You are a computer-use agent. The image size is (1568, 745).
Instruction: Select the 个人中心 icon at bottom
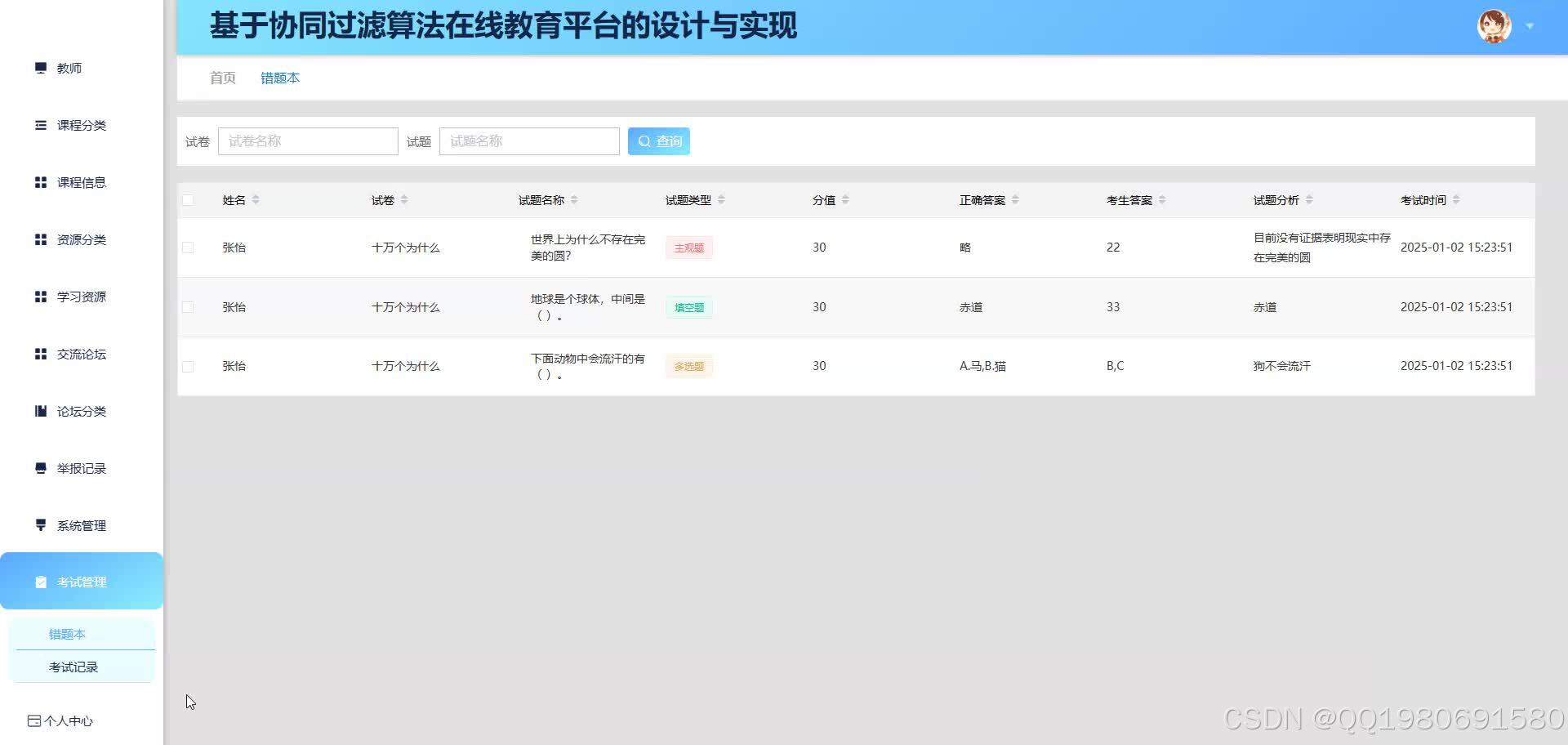[x=34, y=721]
